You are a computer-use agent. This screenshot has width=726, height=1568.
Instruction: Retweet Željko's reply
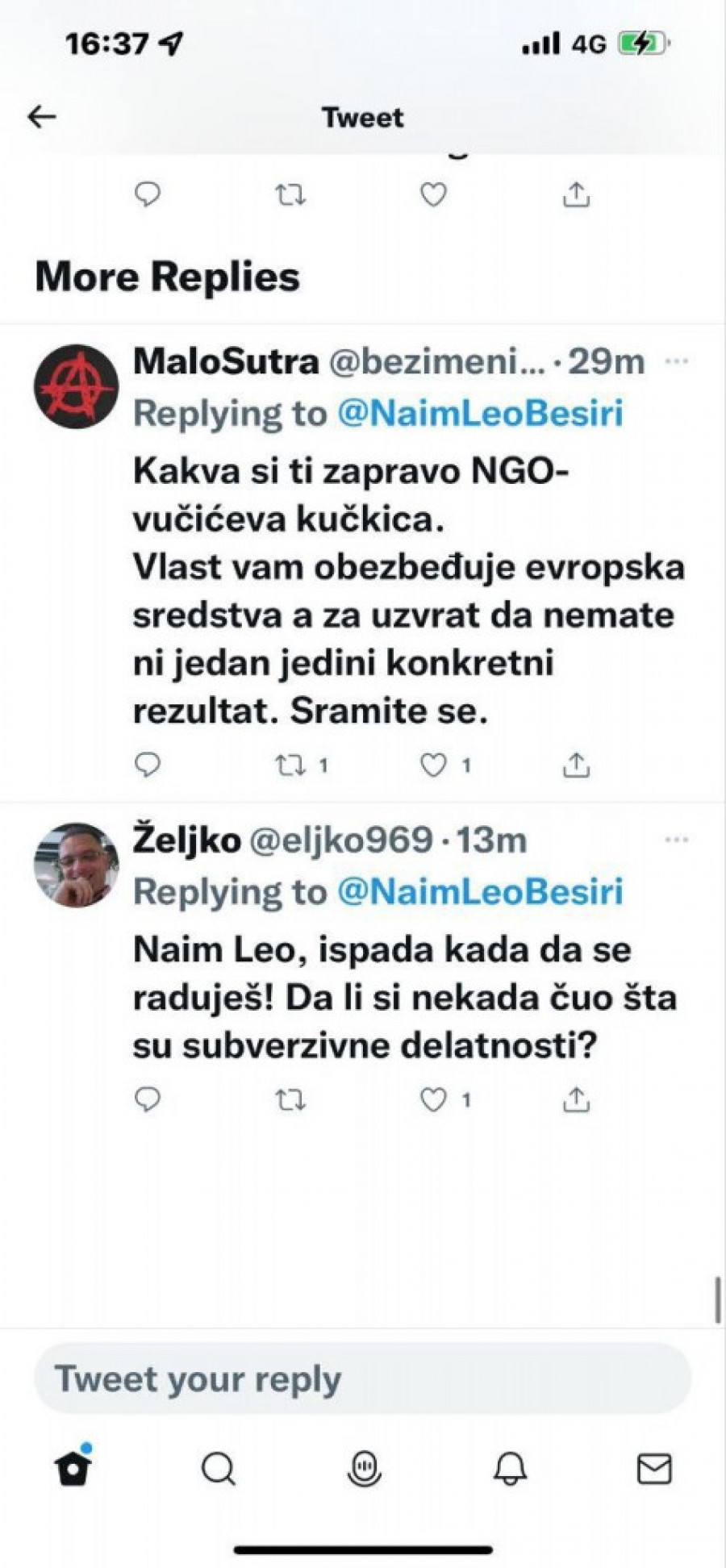(290, 1099)
